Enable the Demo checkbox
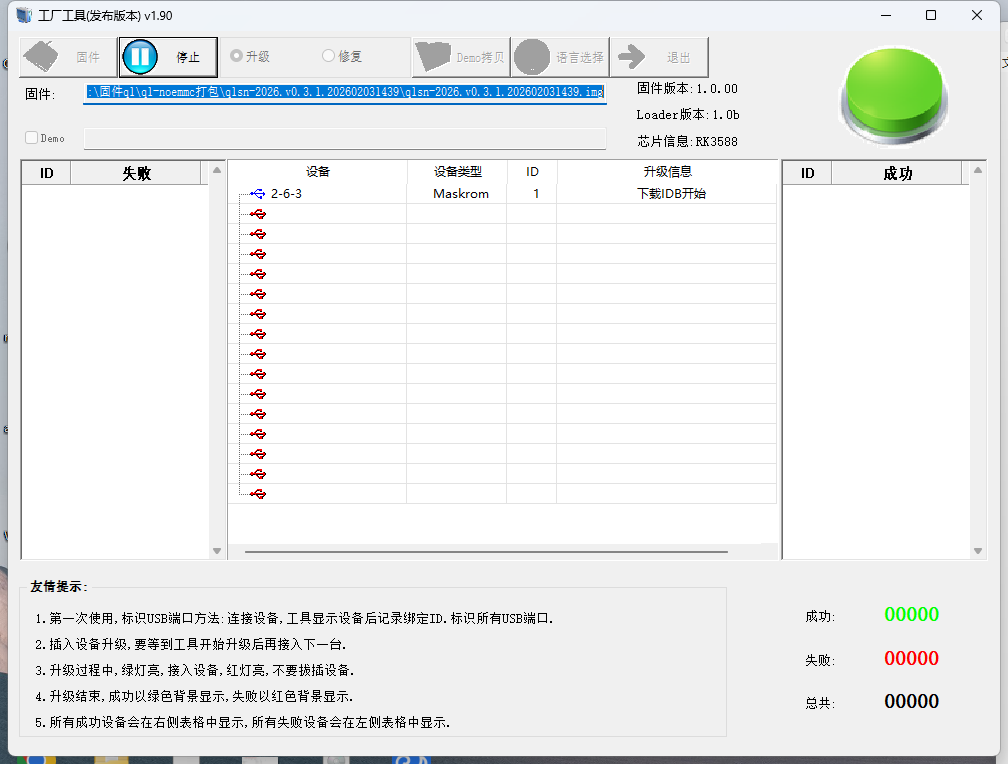This screenshot has width=1008, height=764. (x=32, y=138)
